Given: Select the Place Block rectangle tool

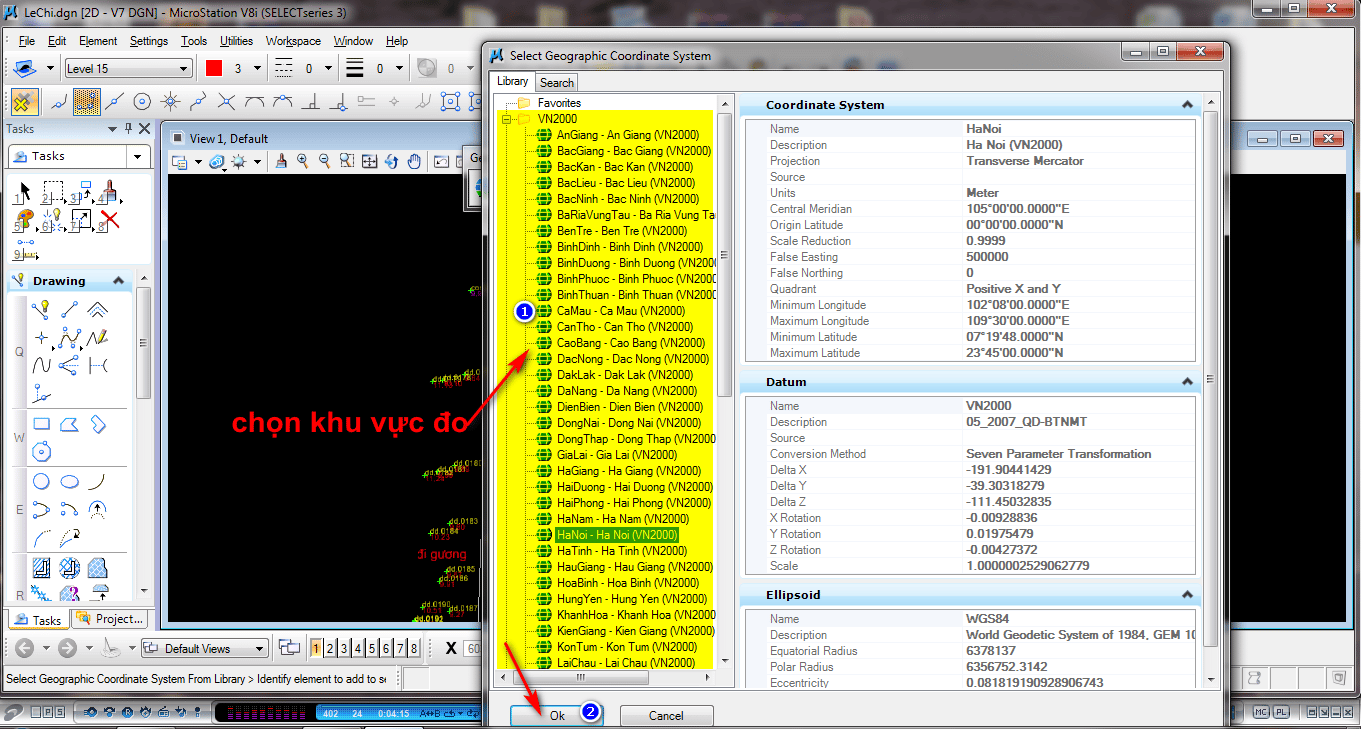Looking at the screenshot, I should click(41, 424).
